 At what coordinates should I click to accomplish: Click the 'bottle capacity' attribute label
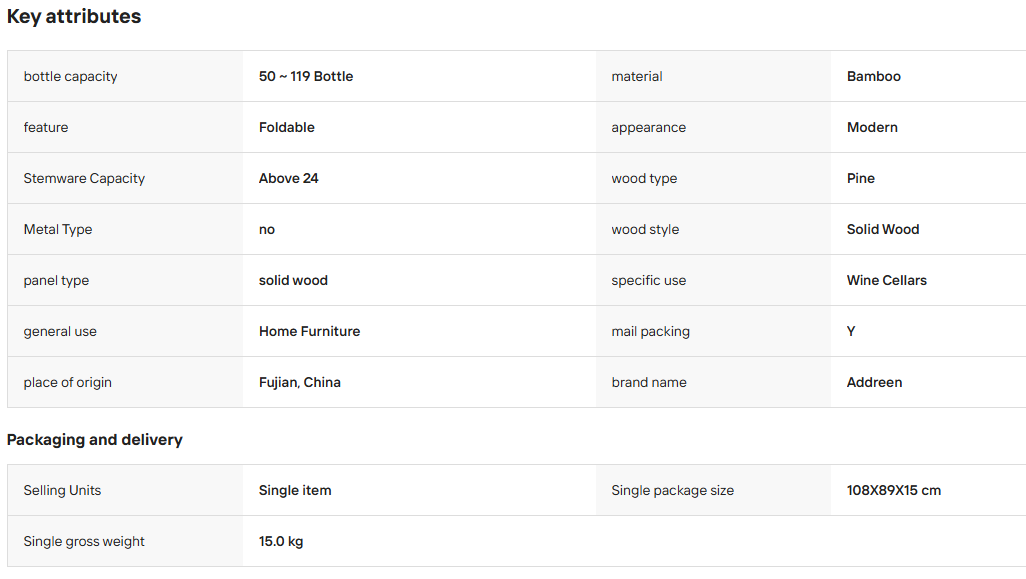pyautogui.click(x=71, y=76)
